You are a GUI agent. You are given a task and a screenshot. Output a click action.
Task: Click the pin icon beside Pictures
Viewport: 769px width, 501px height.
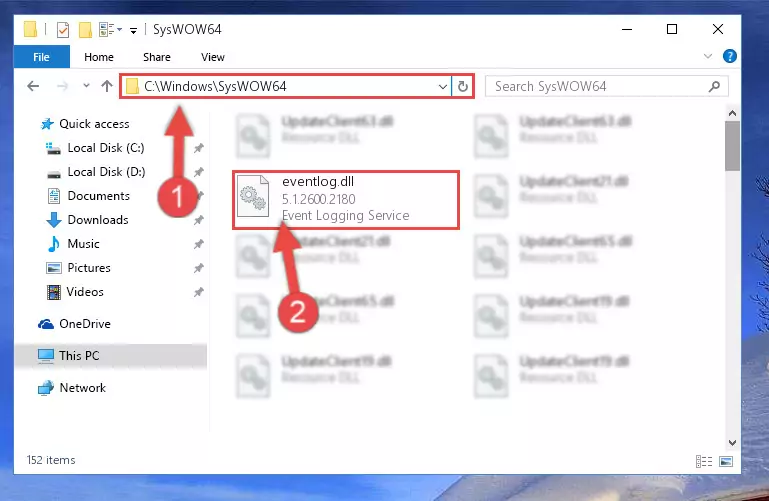click(x=199, y=268)
